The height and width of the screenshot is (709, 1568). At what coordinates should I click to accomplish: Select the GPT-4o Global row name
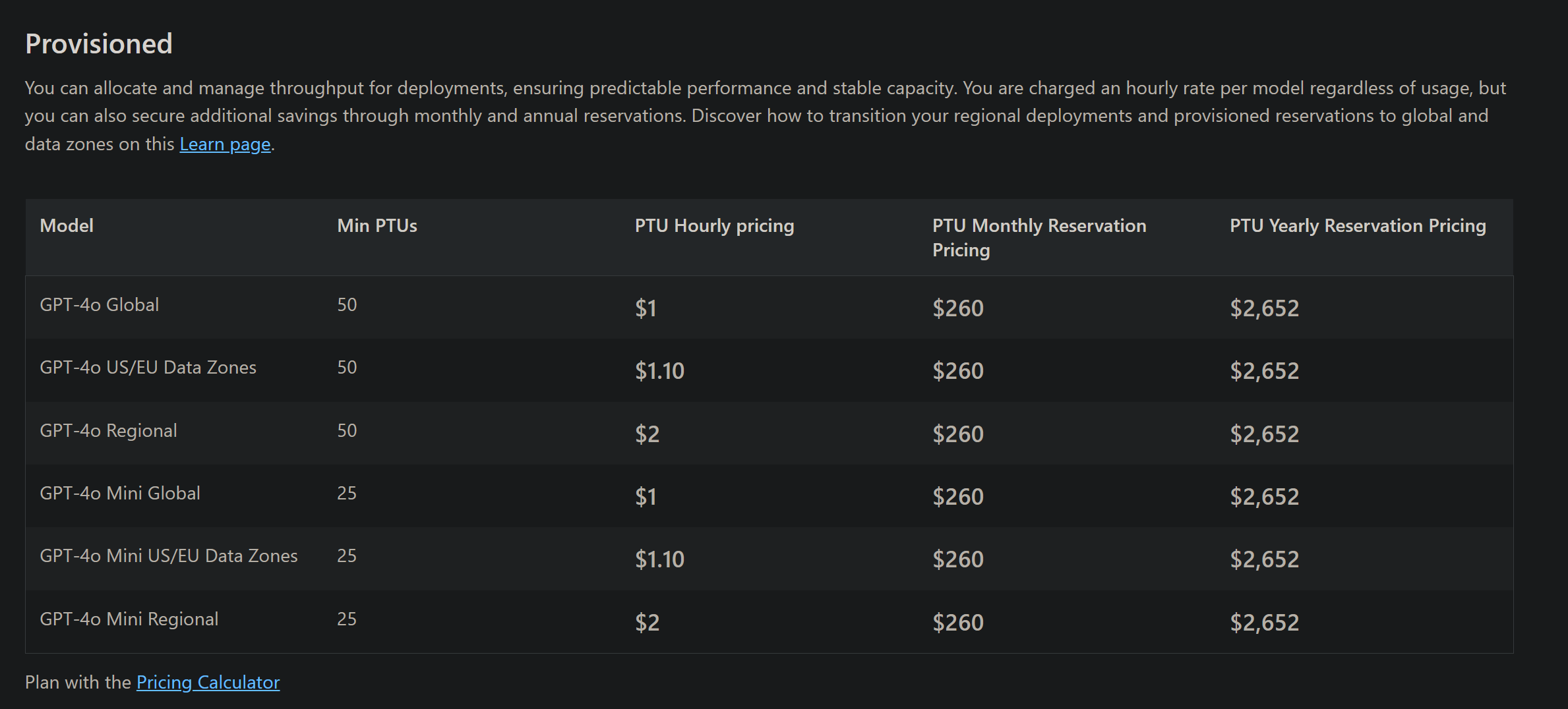[100, 304]
